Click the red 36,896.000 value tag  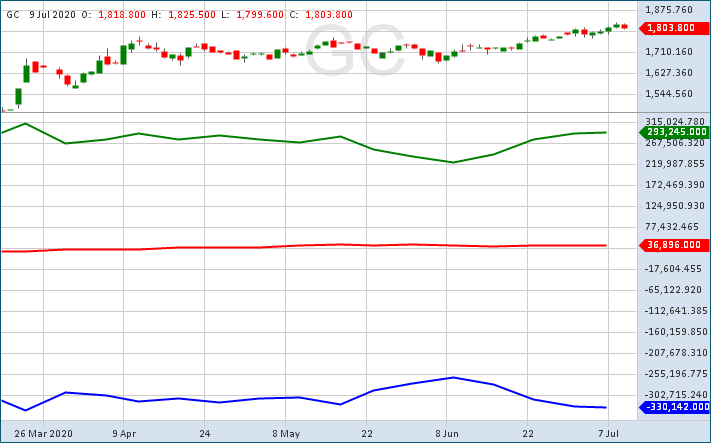point(674,245)
